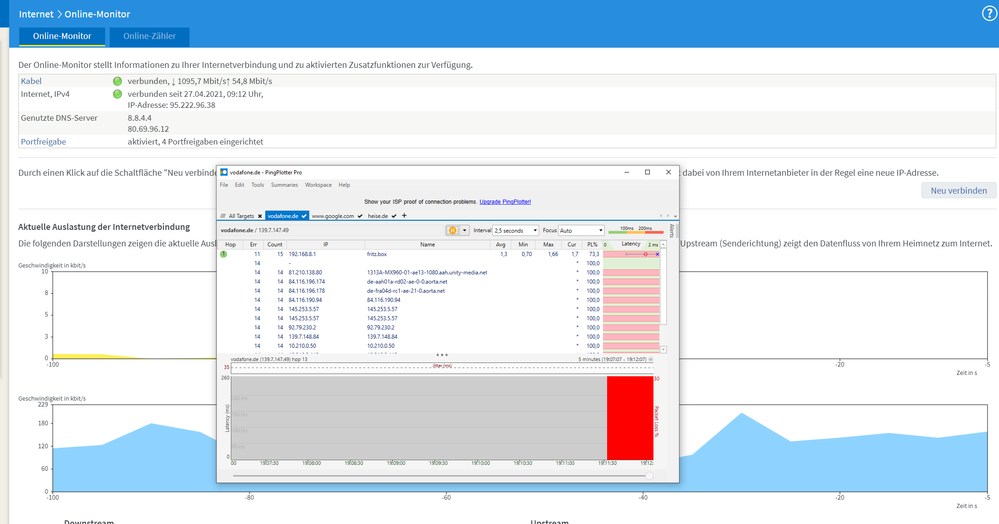999x524 pixels.
Task: Click the Neu verbinden button
Action: click(958, 190)
